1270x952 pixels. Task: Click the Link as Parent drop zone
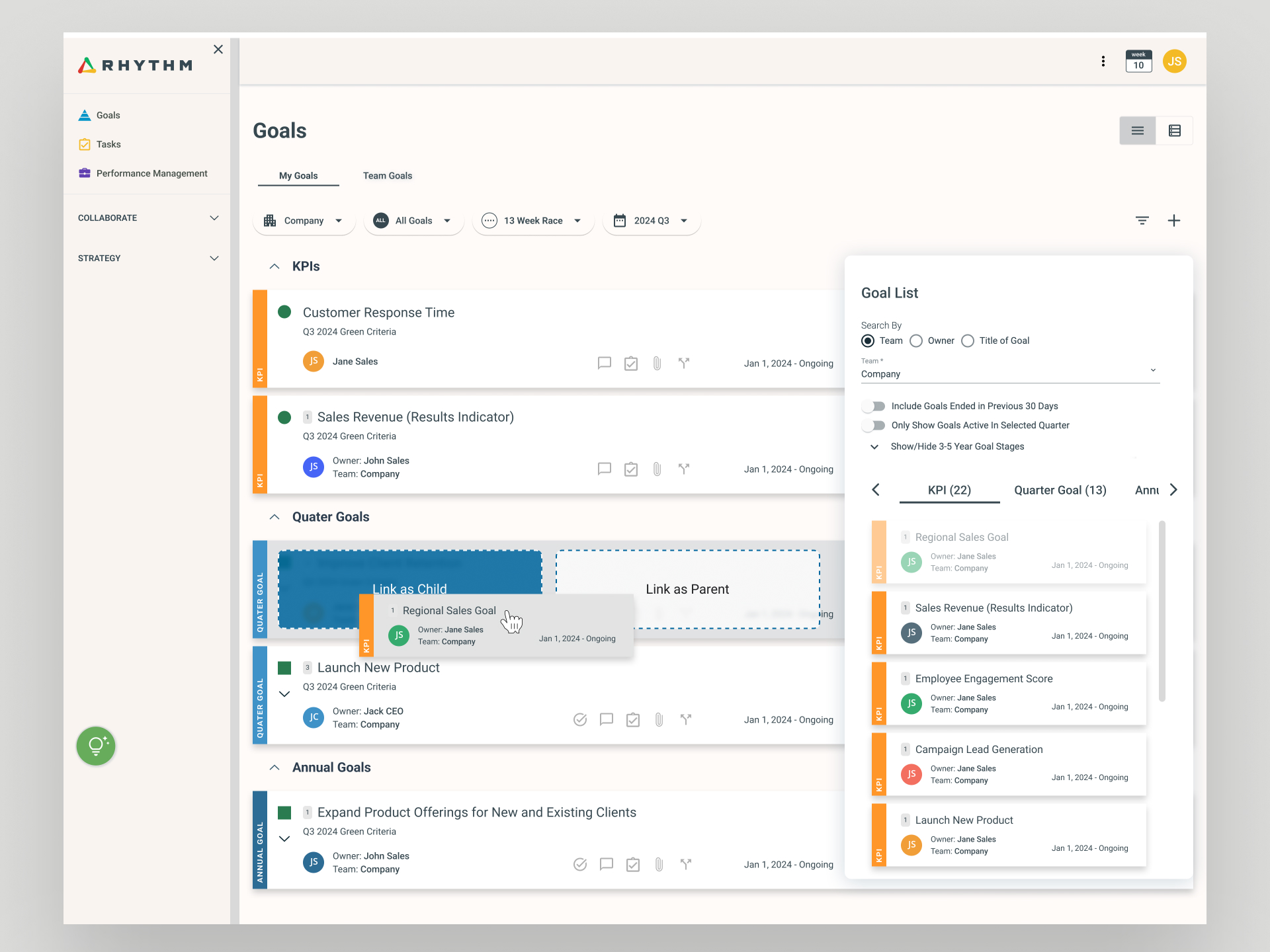[687, 589]
